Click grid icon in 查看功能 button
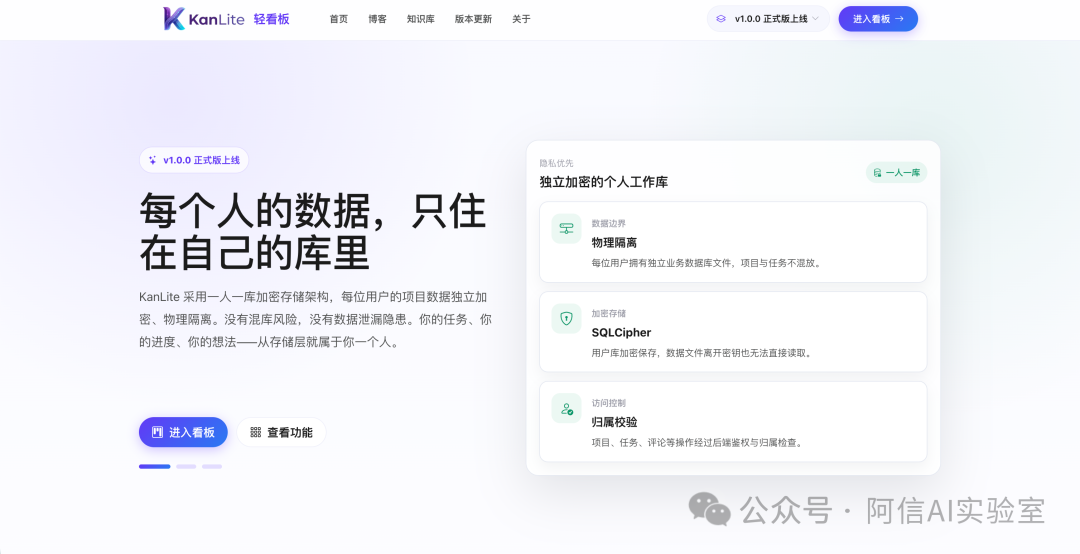The height and width of the screenshot is (554, 1080). pos(256,432)
